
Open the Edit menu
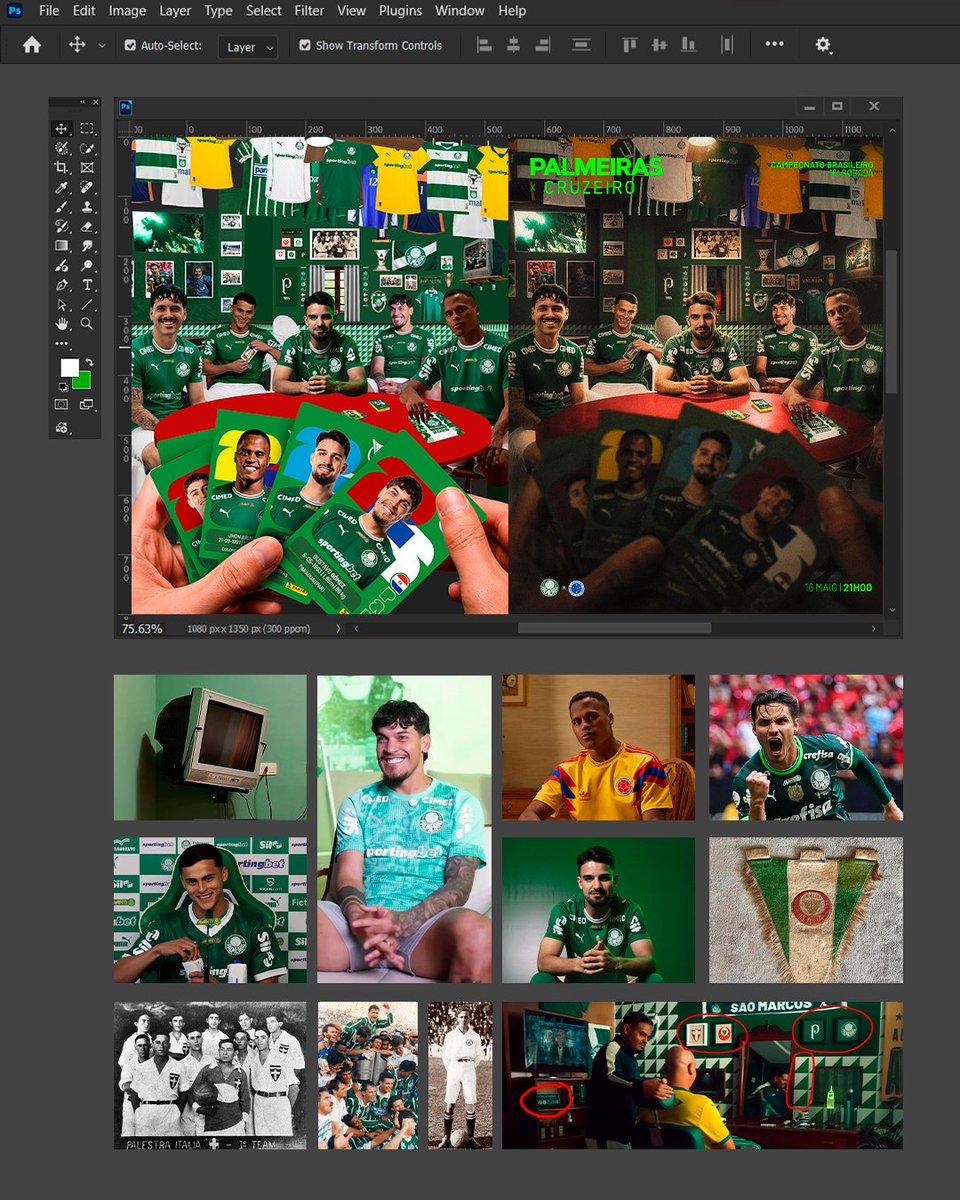[84, 10]
